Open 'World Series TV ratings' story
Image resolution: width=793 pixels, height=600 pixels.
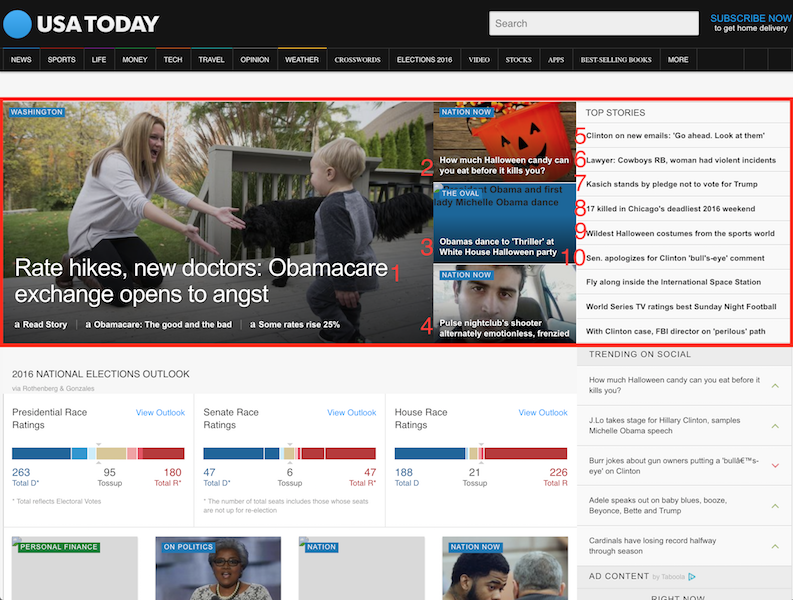pyautogui.click(x=681, y=307)
